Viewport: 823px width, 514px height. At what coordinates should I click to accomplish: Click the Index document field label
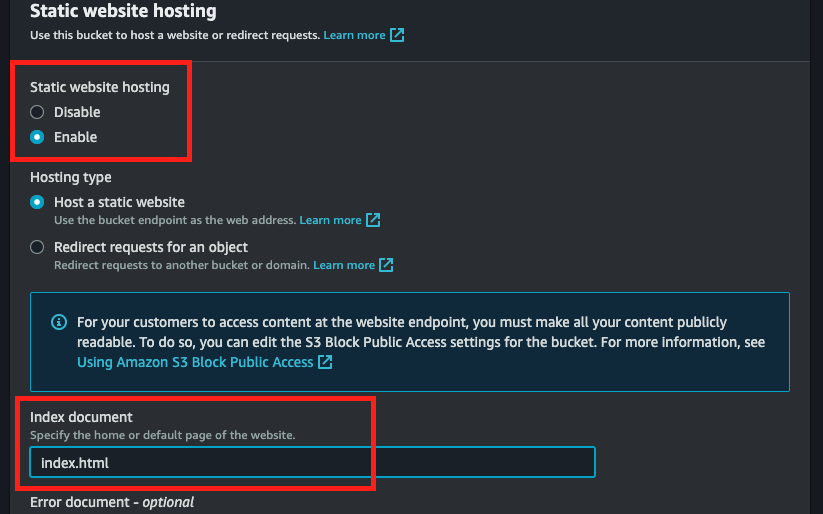[x=81, y=416]
